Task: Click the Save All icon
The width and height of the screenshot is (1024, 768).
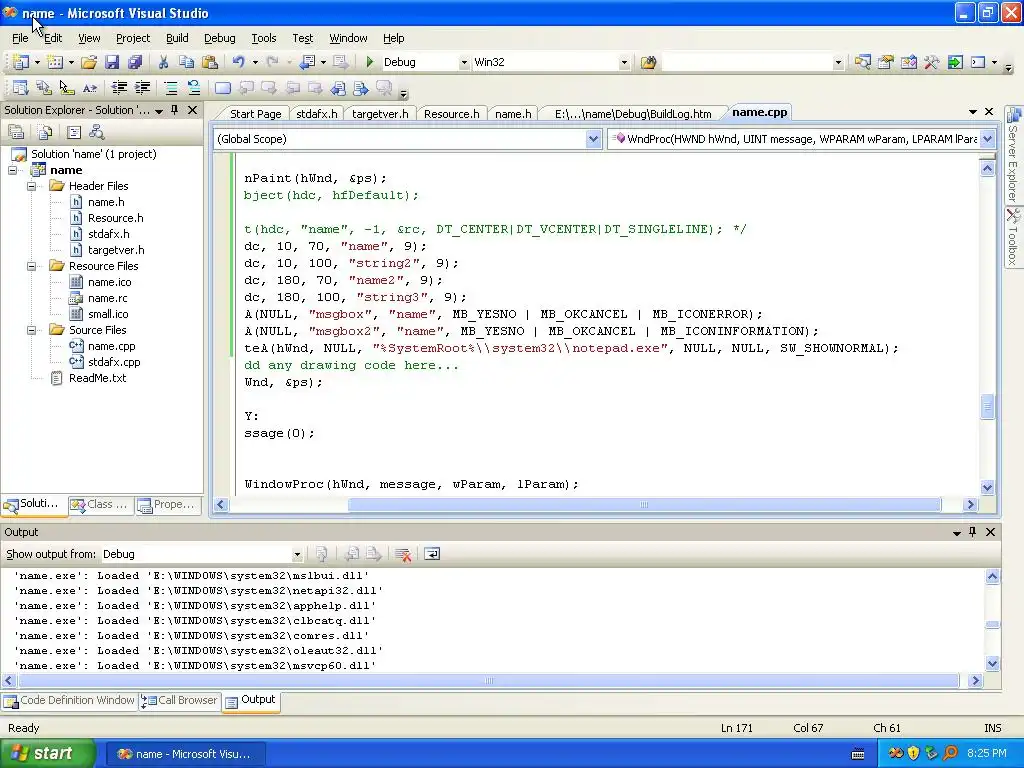Action: coord(135,62)
